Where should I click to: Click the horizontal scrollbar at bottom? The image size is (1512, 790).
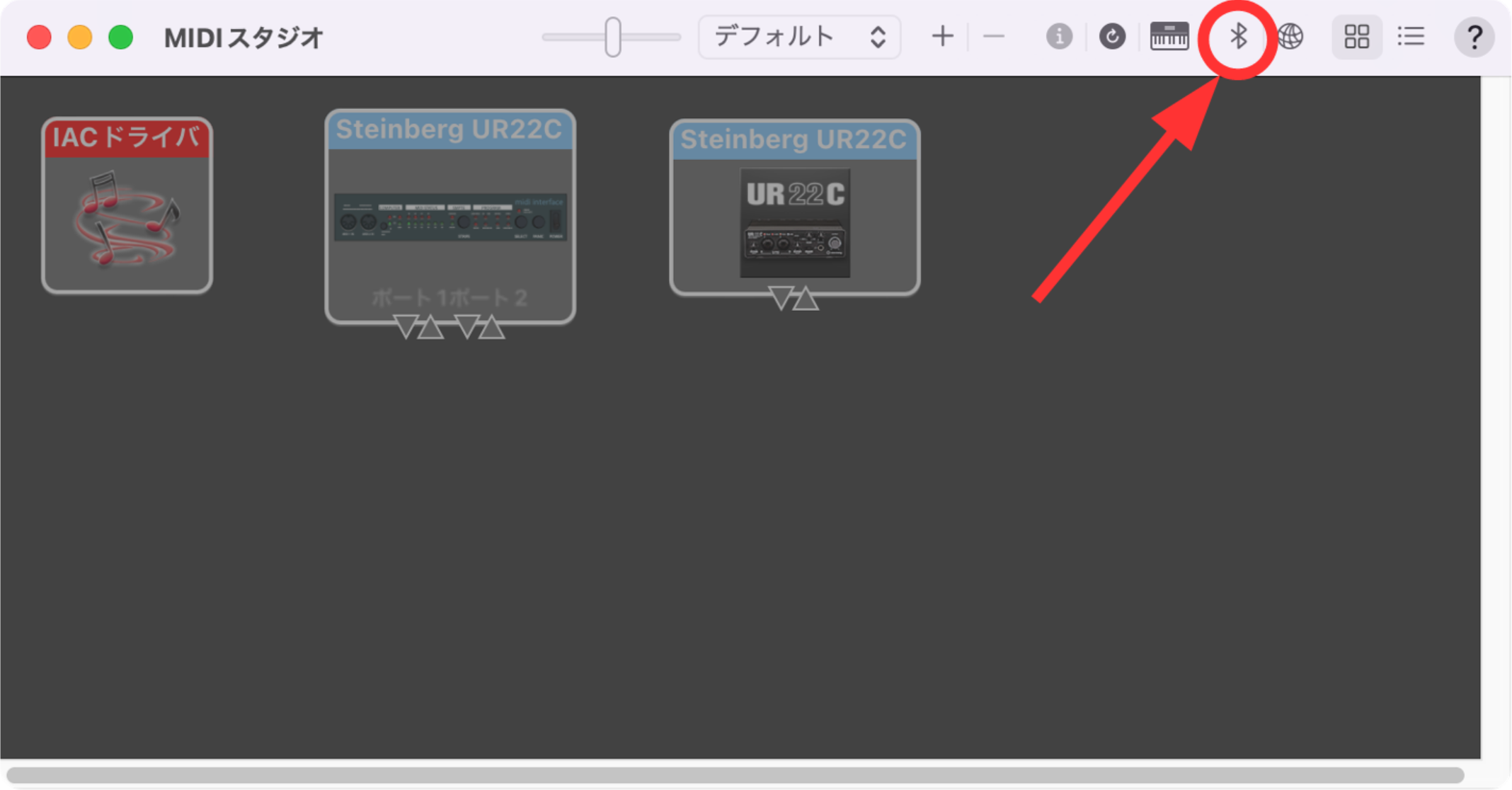735,774
